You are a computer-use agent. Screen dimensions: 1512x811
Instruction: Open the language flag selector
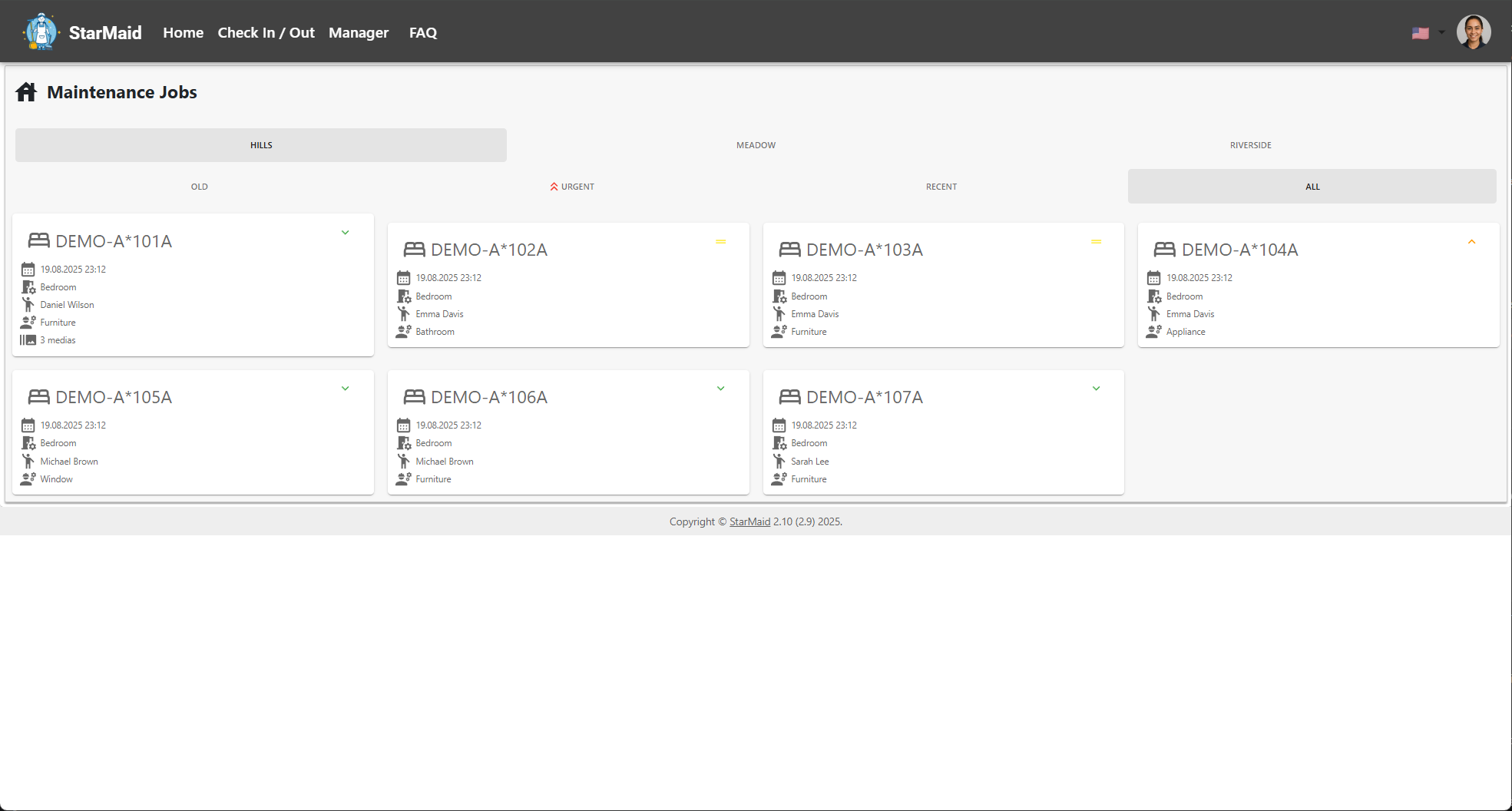coord(1428,33)
